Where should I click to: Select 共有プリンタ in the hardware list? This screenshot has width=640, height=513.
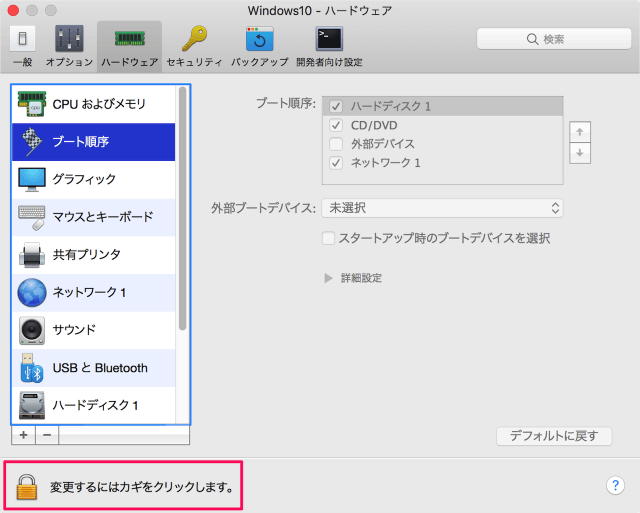coord(98,255)
